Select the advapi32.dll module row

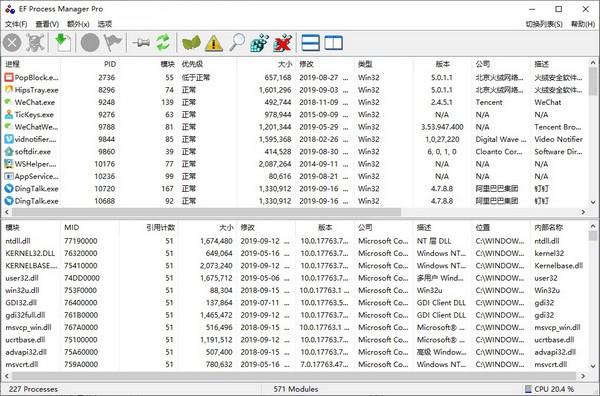[x=295, y=352]
